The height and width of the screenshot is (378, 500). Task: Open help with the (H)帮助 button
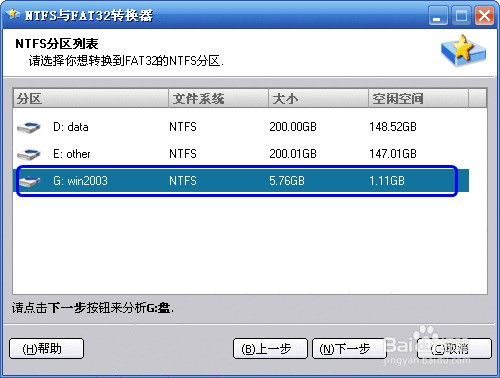pyautogui.click(x=46, y=349)
